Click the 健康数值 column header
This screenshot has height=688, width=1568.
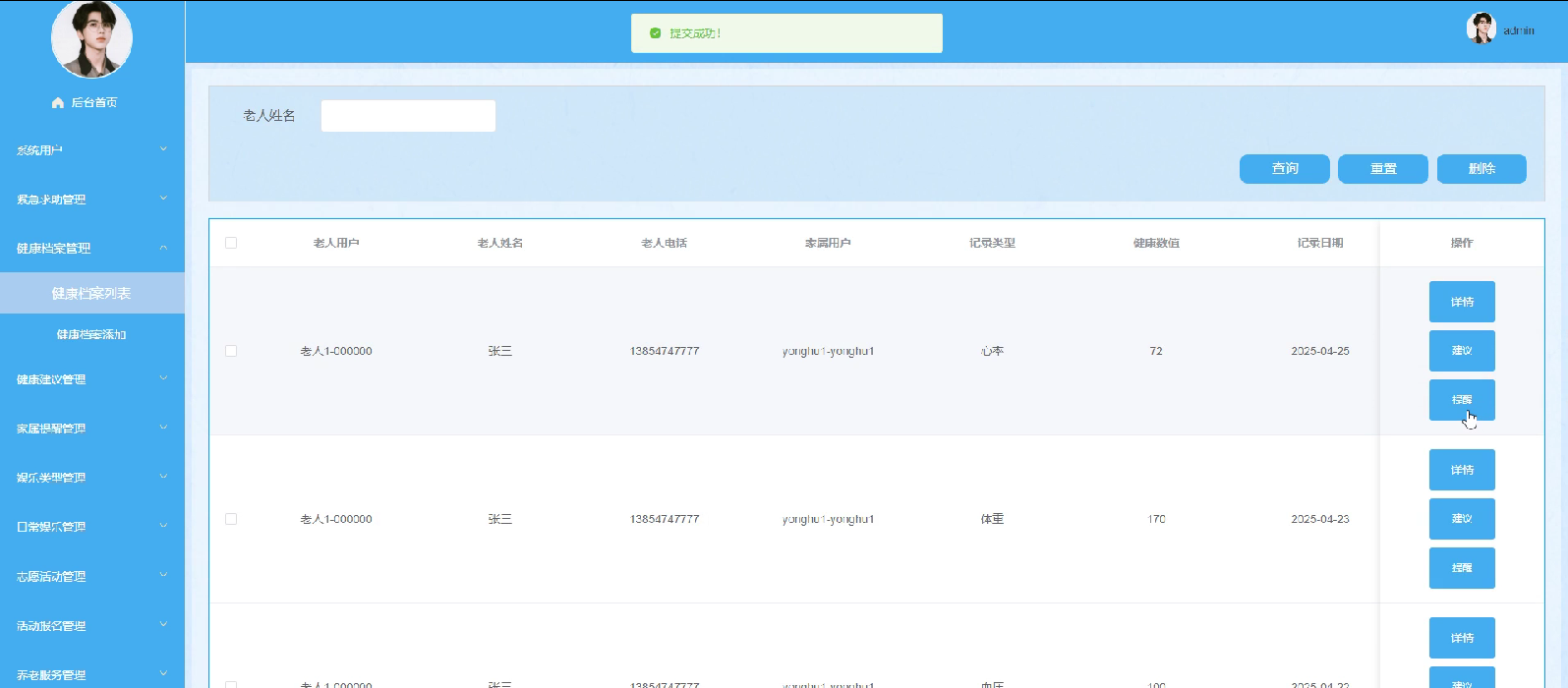point(1156,243)
